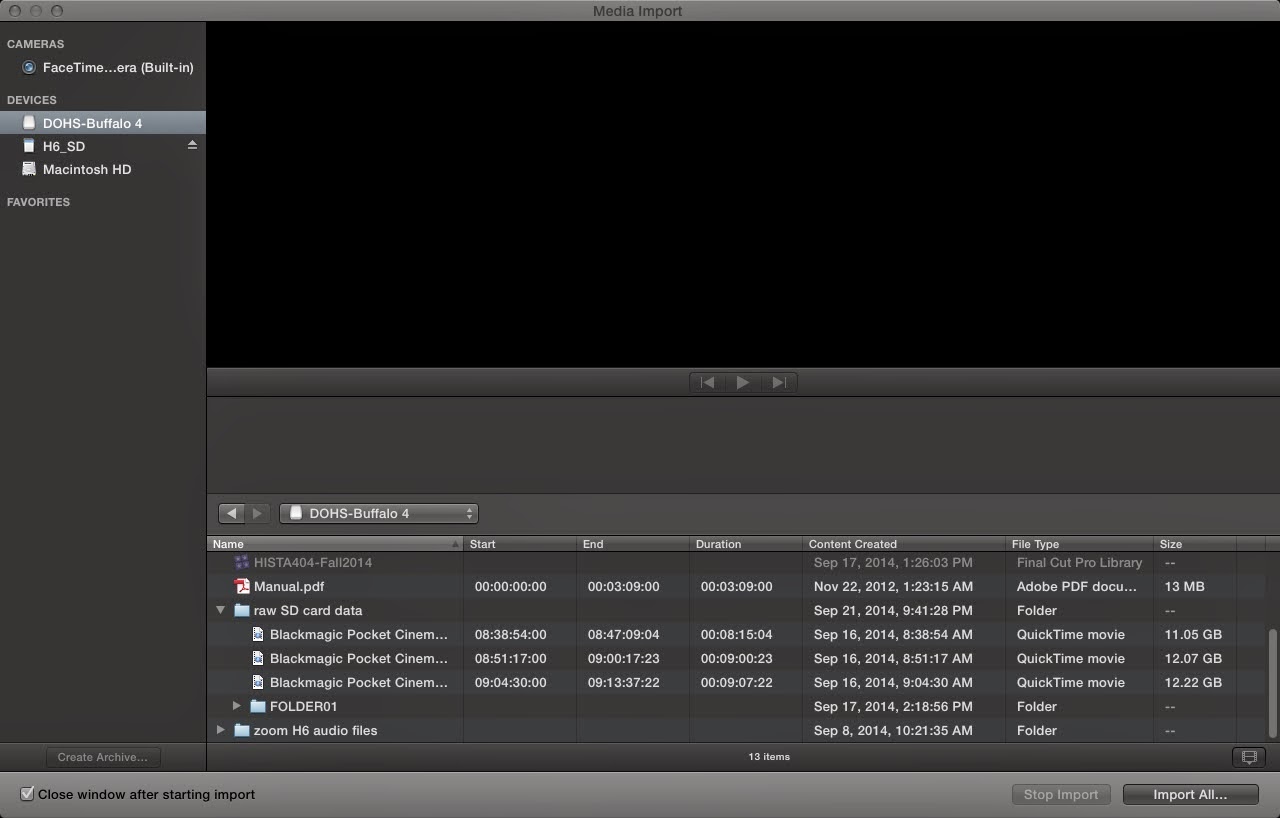Play the preview in the viewer

pos(742,382)
